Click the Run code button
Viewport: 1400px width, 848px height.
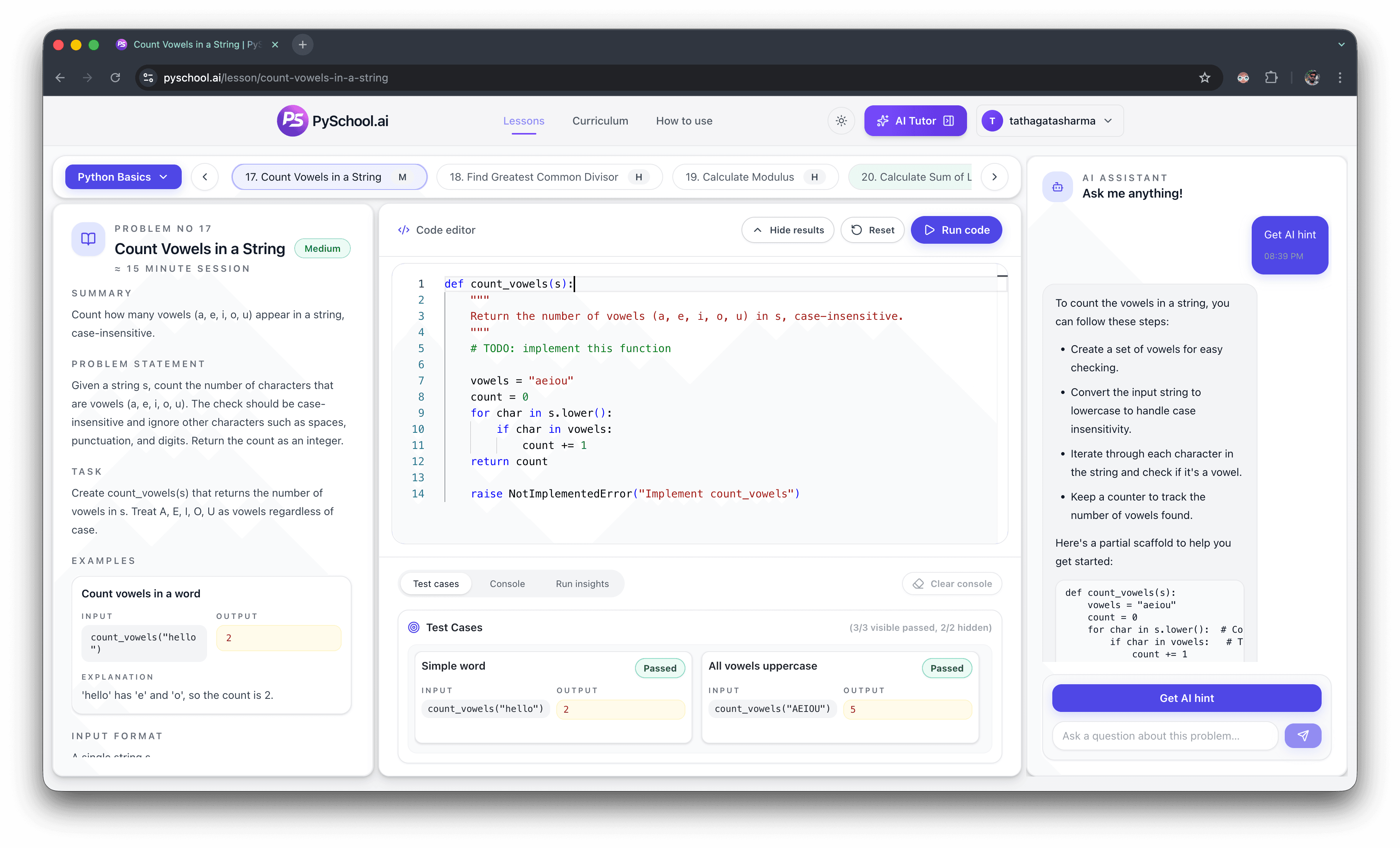[956, 229]
